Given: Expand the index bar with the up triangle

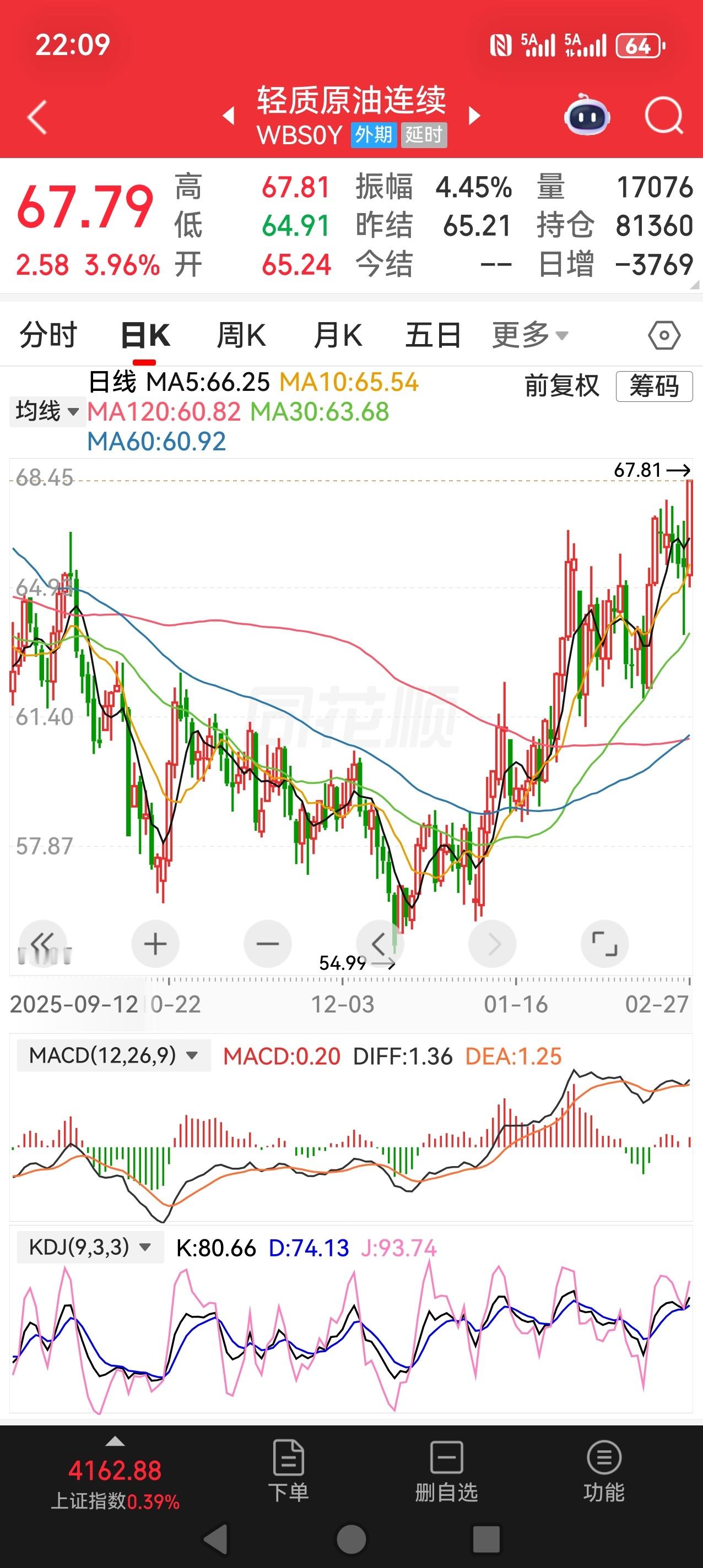Looking at the screenshot, I should 115,1441.
